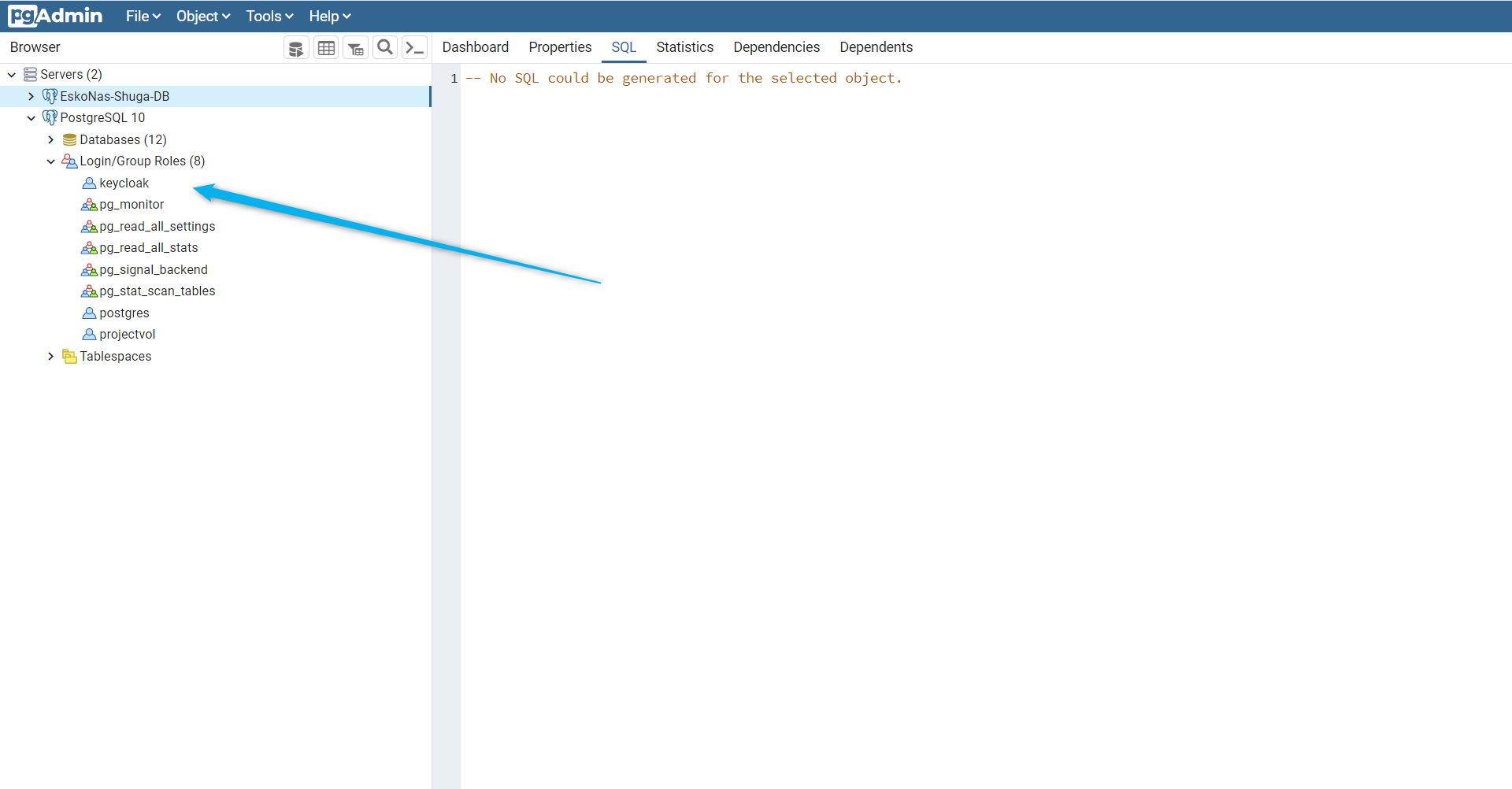Click the pg_monitor group role icon
This screenshot has height=789, width=1512.
89,204
